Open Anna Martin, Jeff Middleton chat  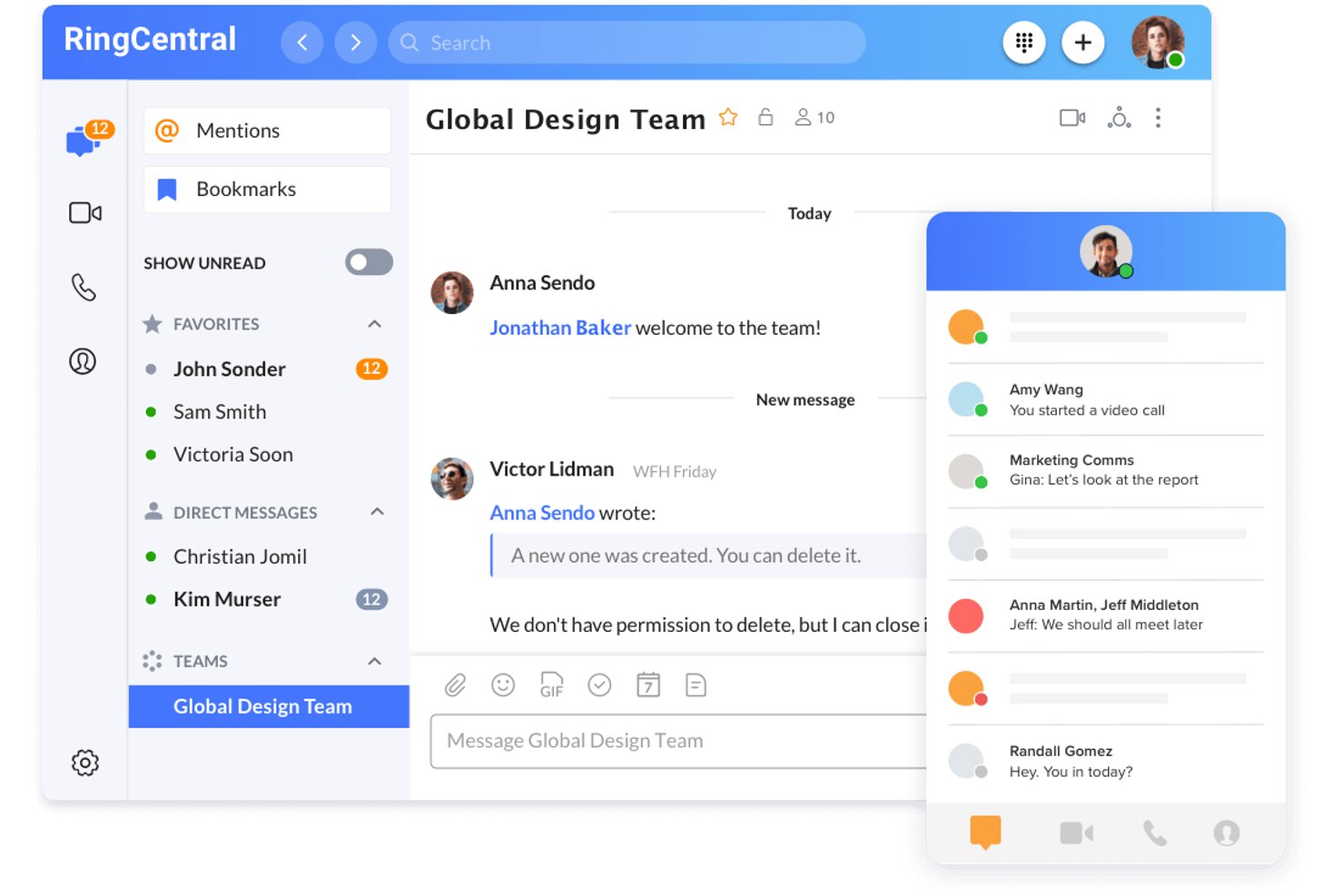pos(1106,615)
